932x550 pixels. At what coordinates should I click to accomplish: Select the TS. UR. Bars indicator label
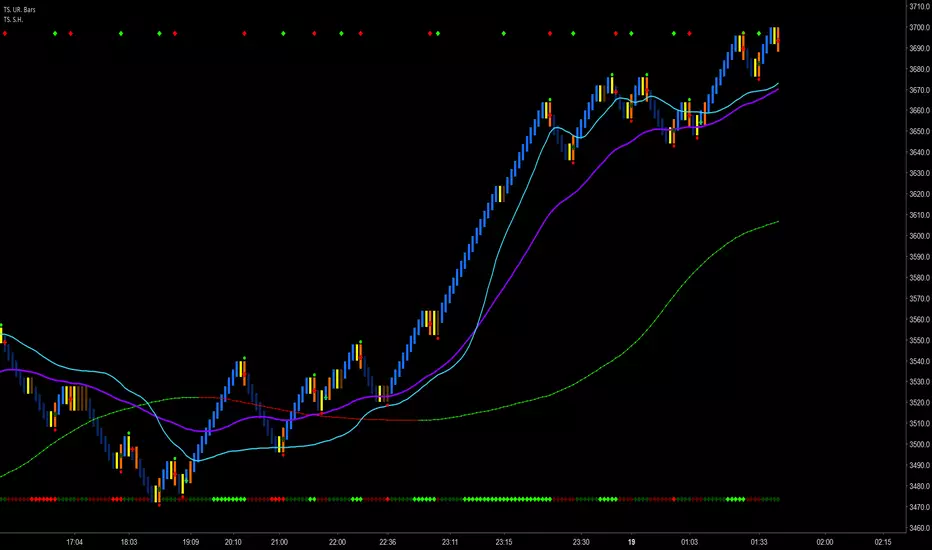point(19,10)
